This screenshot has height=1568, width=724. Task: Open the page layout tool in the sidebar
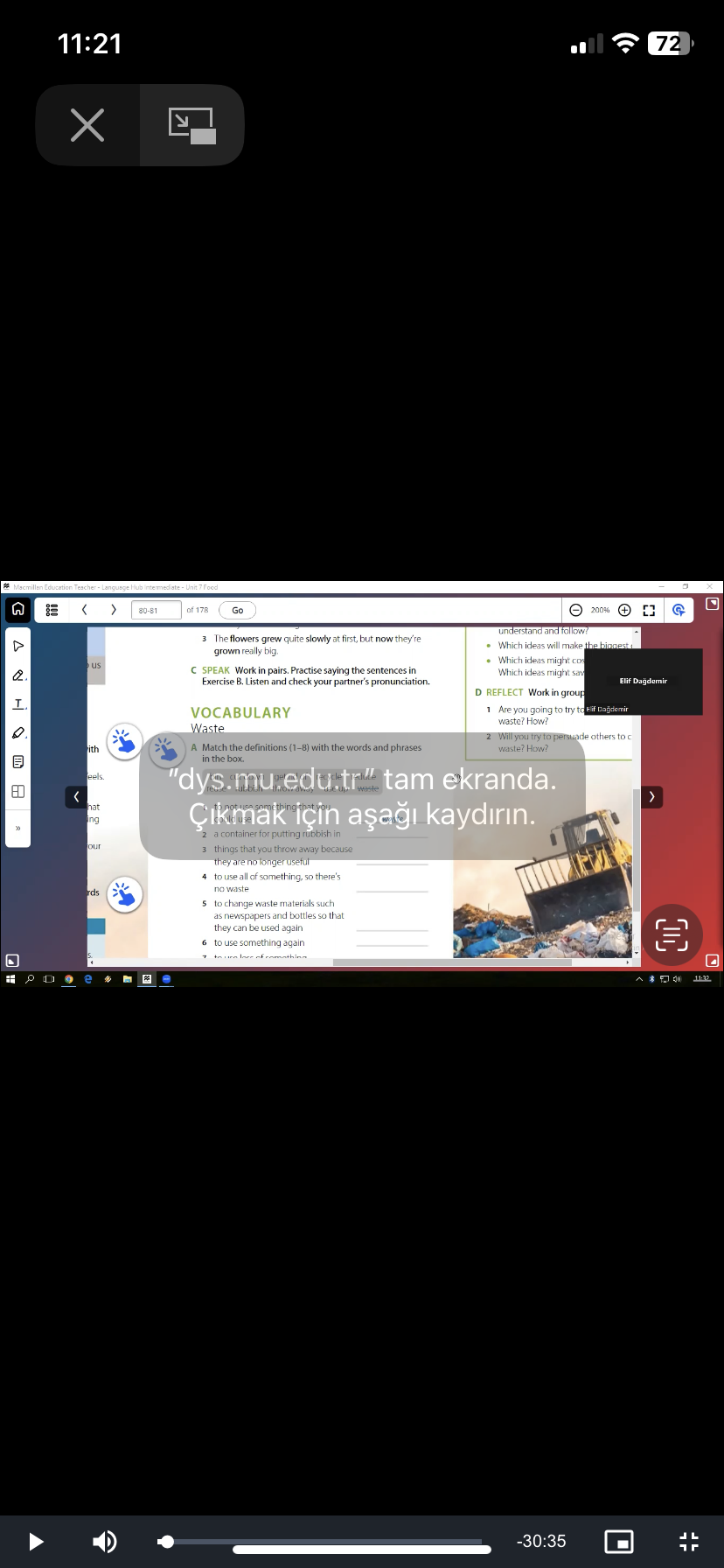18,791
